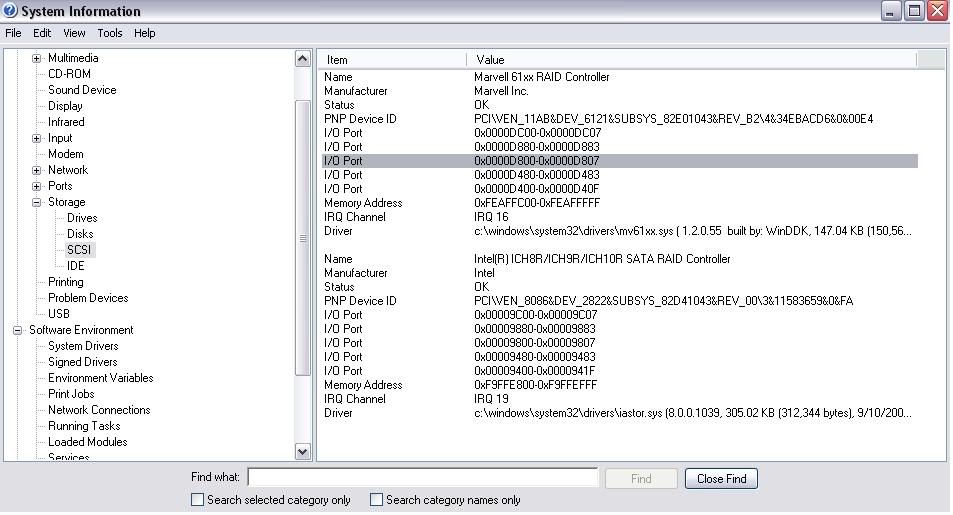Click the tree pane scrollbar thumb

(x=303, y=238)
